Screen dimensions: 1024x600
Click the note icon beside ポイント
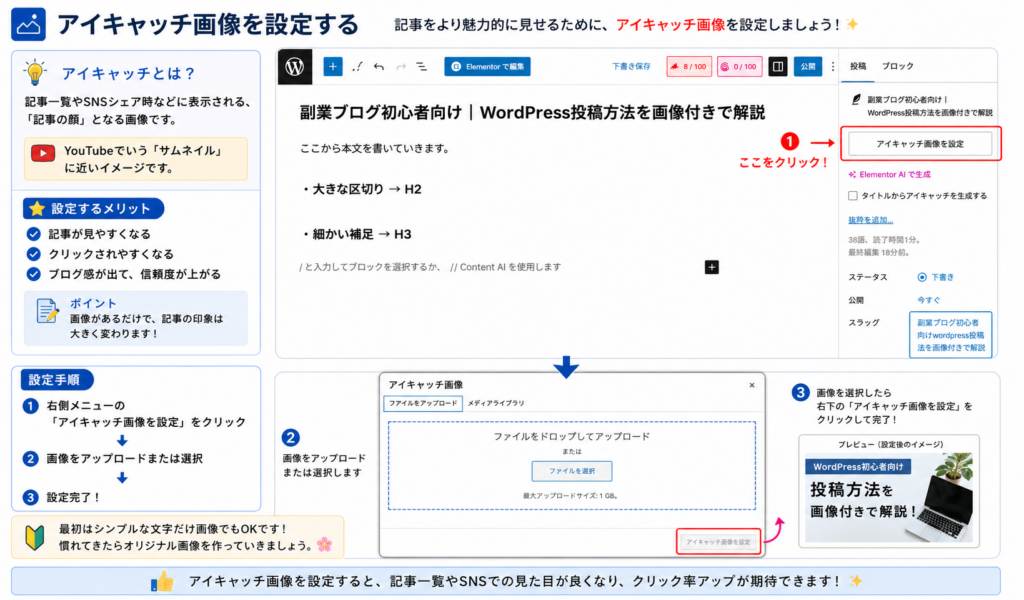pyautogui.click(x=47, y=311)
